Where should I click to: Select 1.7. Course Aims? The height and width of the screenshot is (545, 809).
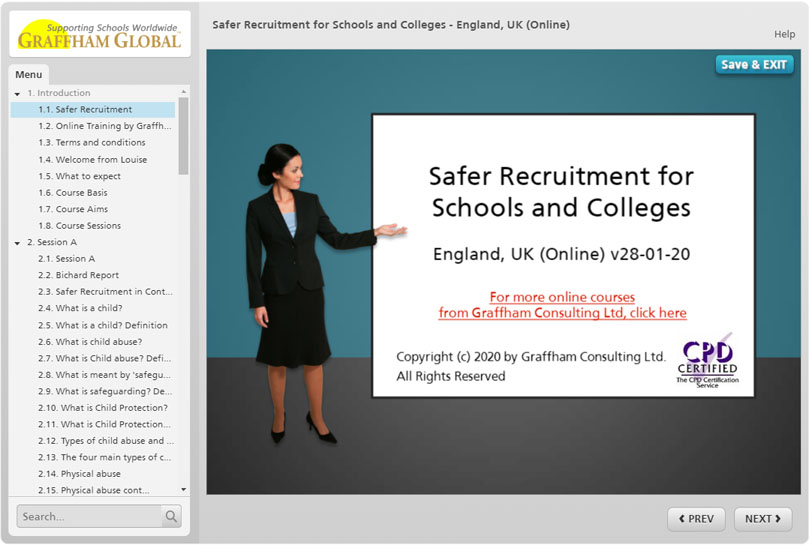tap(73, 209)
